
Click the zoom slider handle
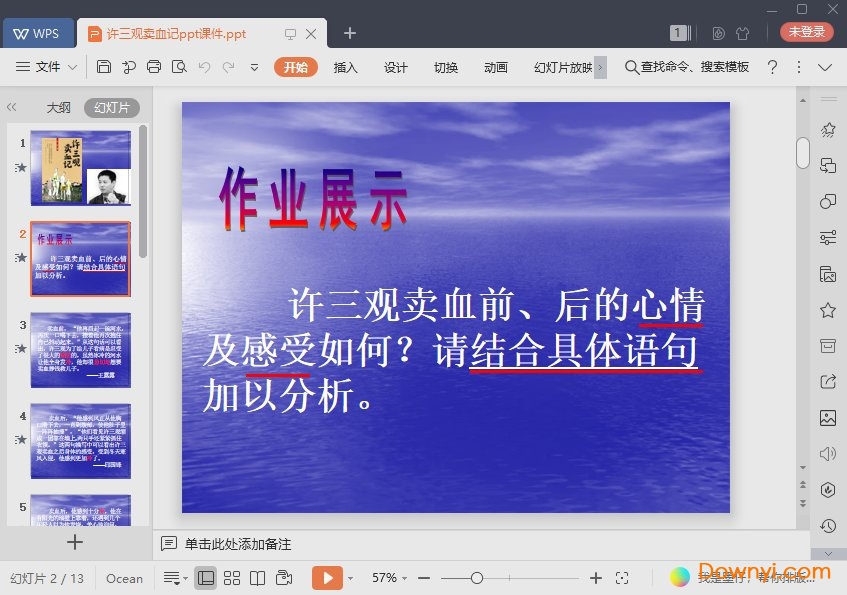pyautogui.click(x=477, y=578)
